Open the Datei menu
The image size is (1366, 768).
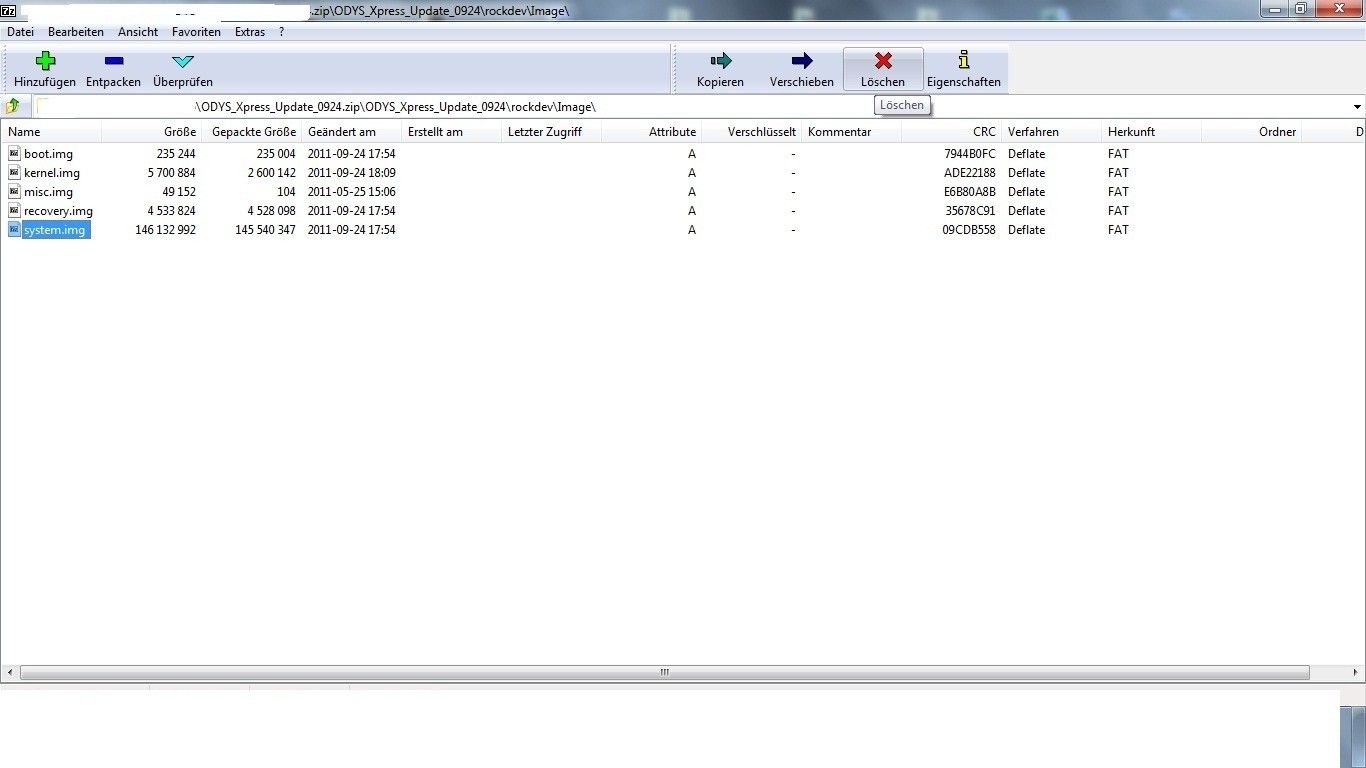[x=20, y=32]
